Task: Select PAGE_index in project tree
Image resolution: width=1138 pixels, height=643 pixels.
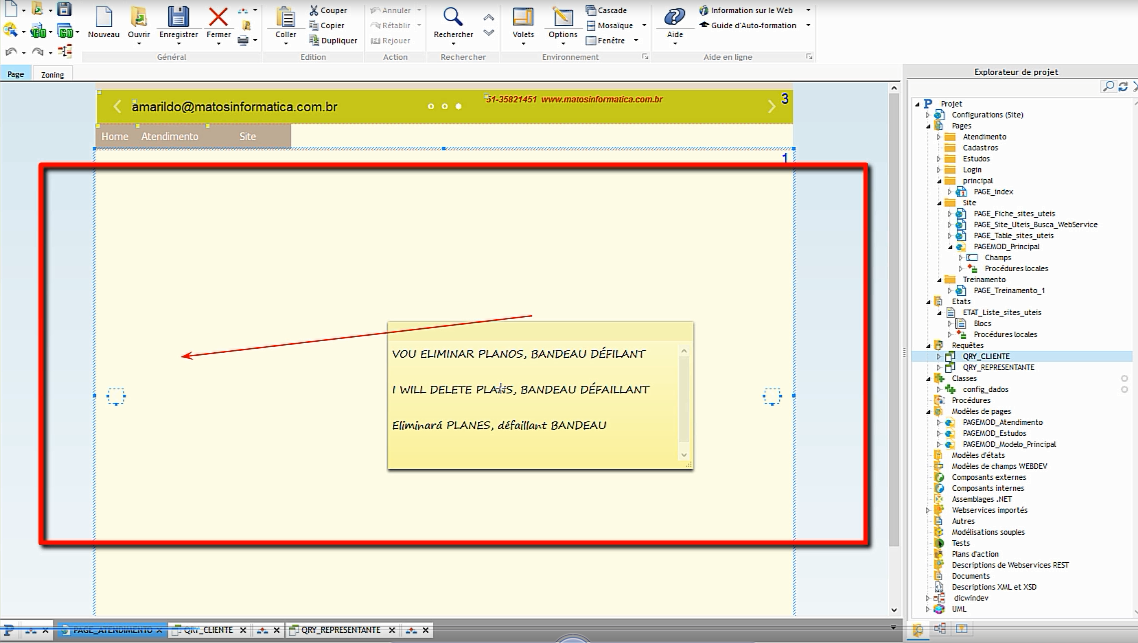Action: (993, 192)
